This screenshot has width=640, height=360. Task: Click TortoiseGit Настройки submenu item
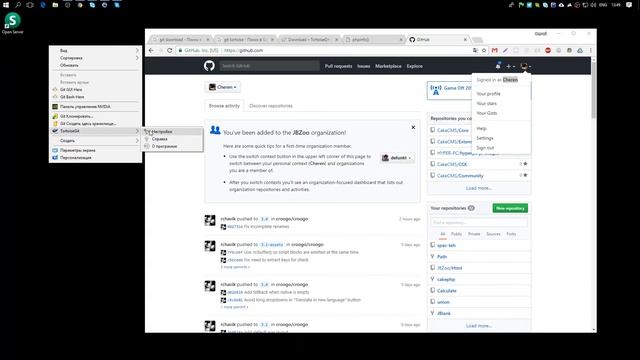pyautogui.click(x=172, y=131)
